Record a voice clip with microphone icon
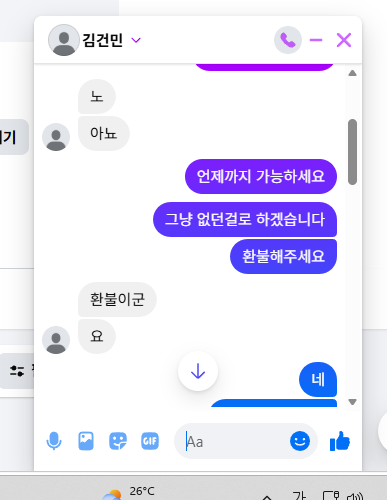 click(54, 441)
